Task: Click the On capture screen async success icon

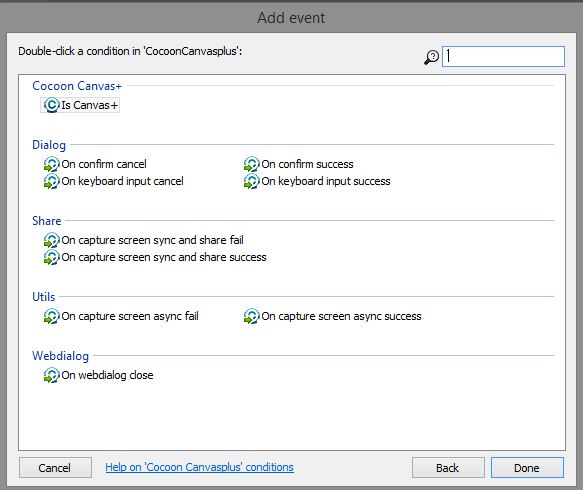Action: pyautogui.click(x=251, y=316)
